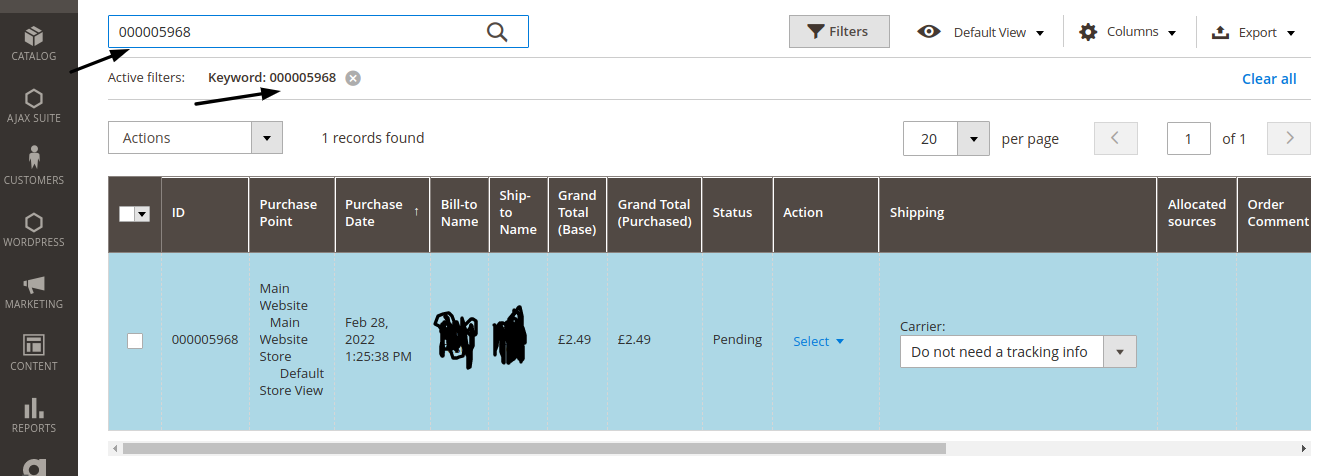Open the Reports bar chart menu
Screen dimensions: 1331x476
[x=34, y=415]
